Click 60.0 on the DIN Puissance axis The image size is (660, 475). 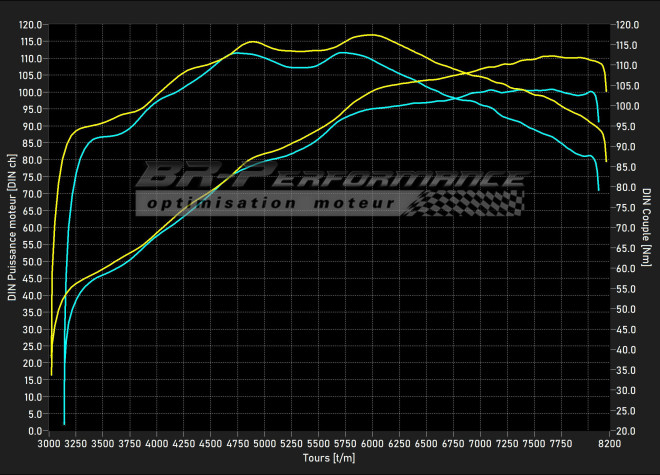[33, 228]
